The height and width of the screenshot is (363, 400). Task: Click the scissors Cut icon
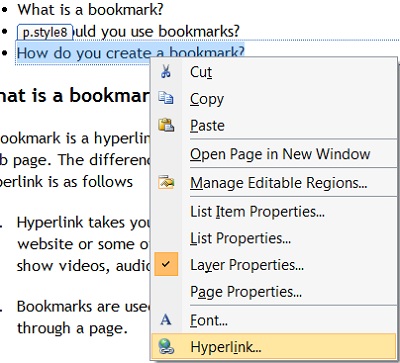(166, 71)
